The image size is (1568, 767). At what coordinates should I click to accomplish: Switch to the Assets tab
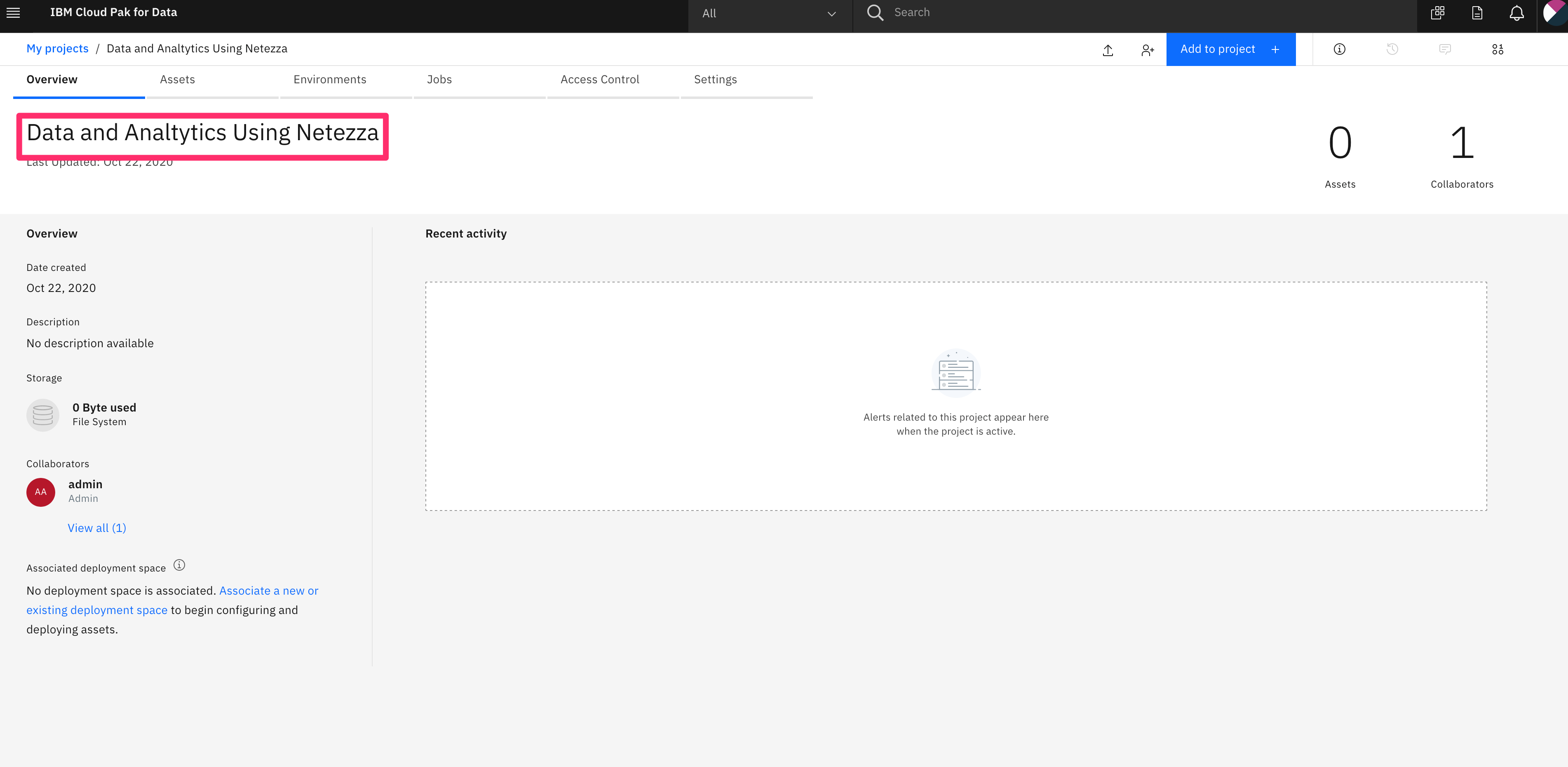177,80
